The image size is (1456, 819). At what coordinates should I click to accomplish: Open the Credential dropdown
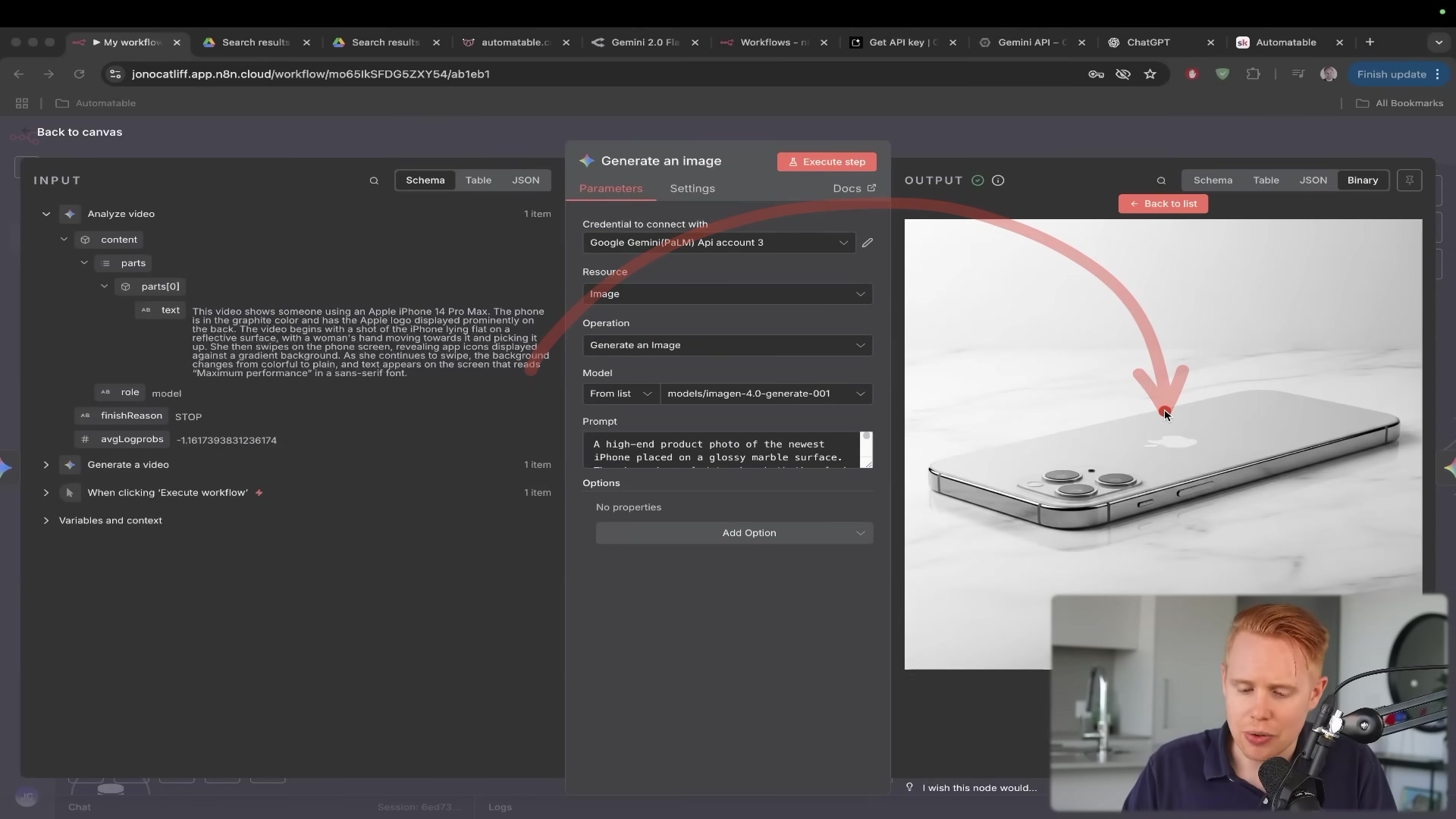pos(719,243)
